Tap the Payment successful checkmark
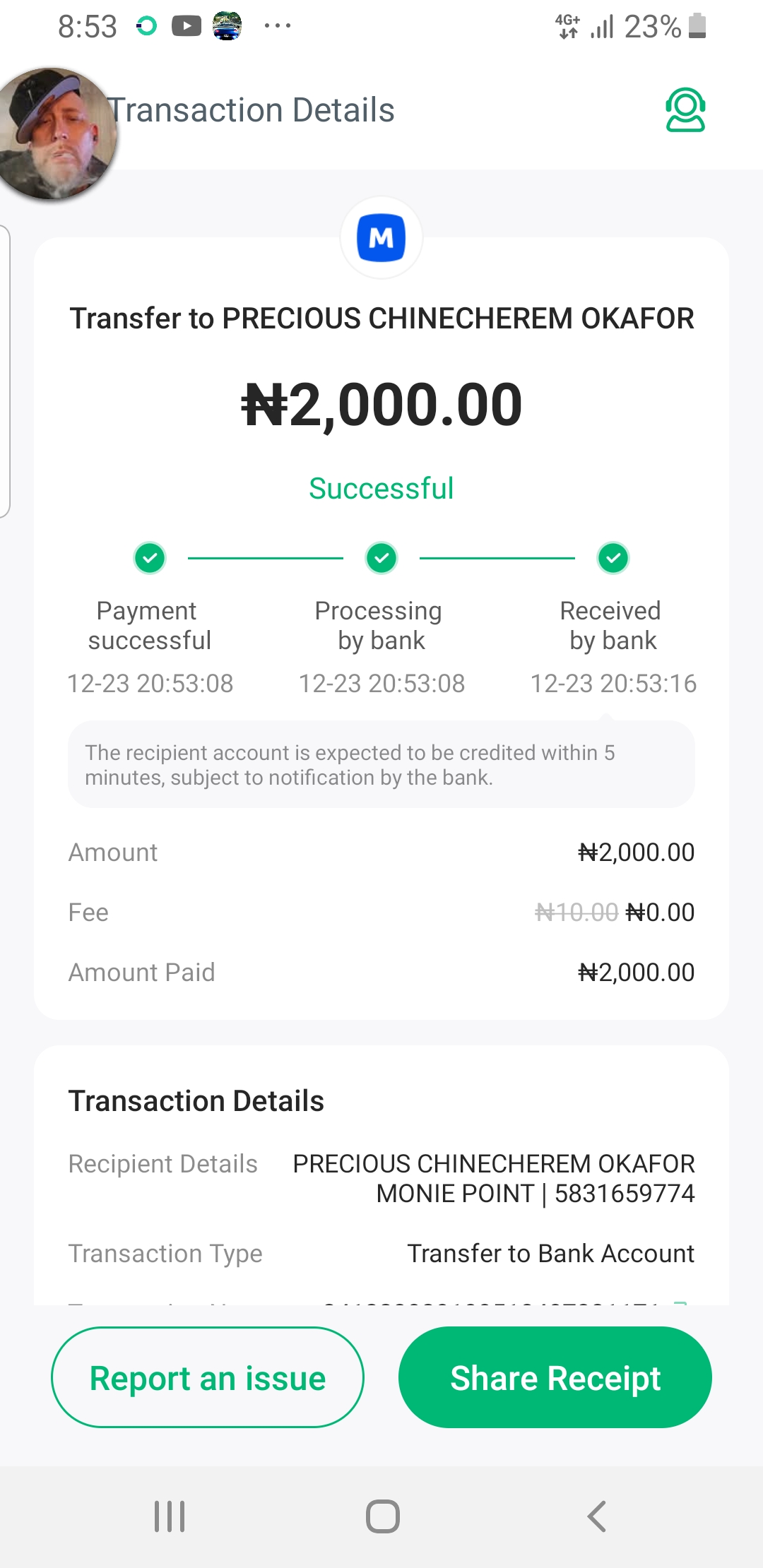Screen dimensions: 763x1568 (x=150, y=558)
